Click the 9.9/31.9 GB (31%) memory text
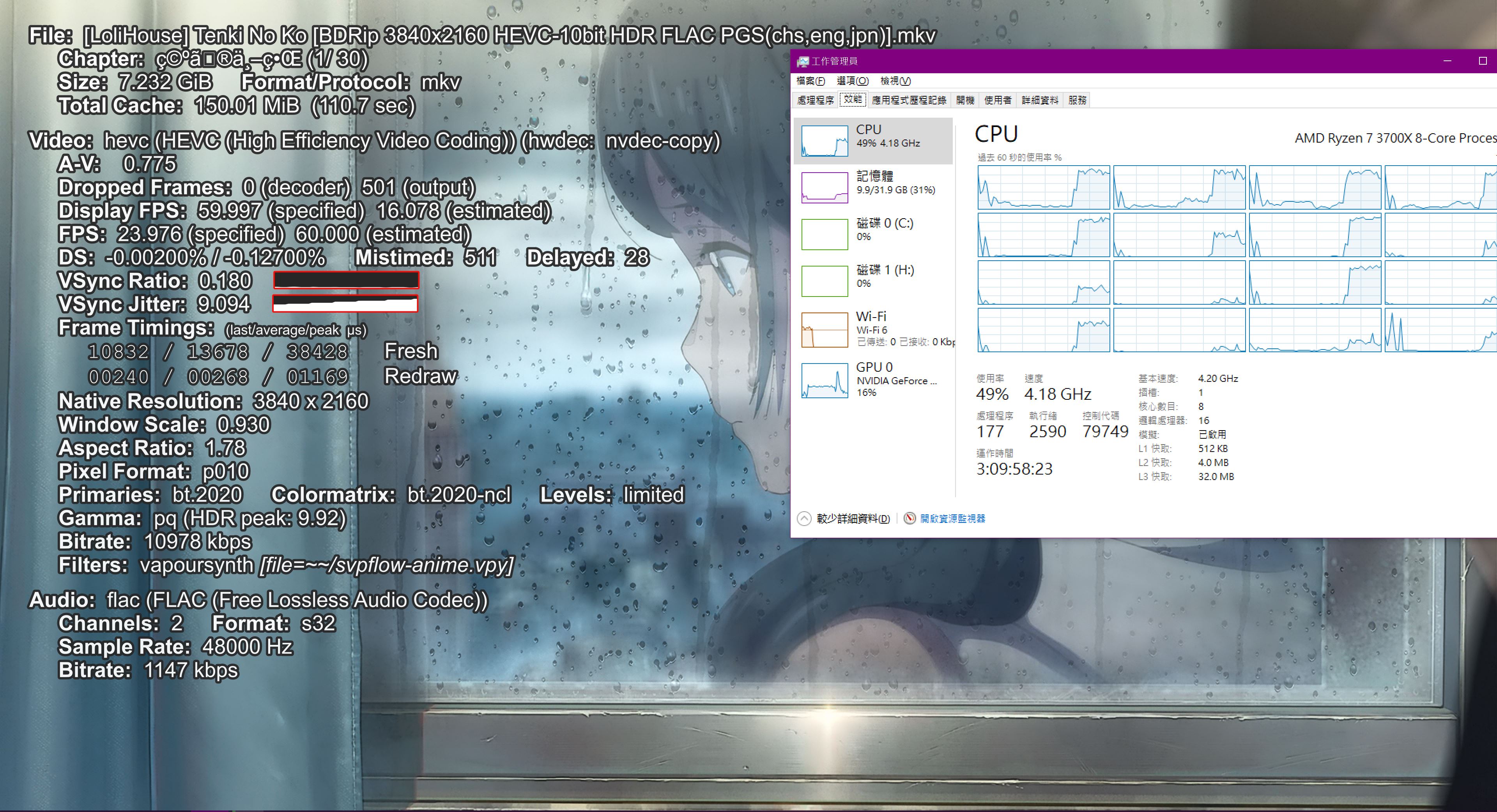Image resolution: width=1497 pixels, height=812 pixels. tap(895, 190)
